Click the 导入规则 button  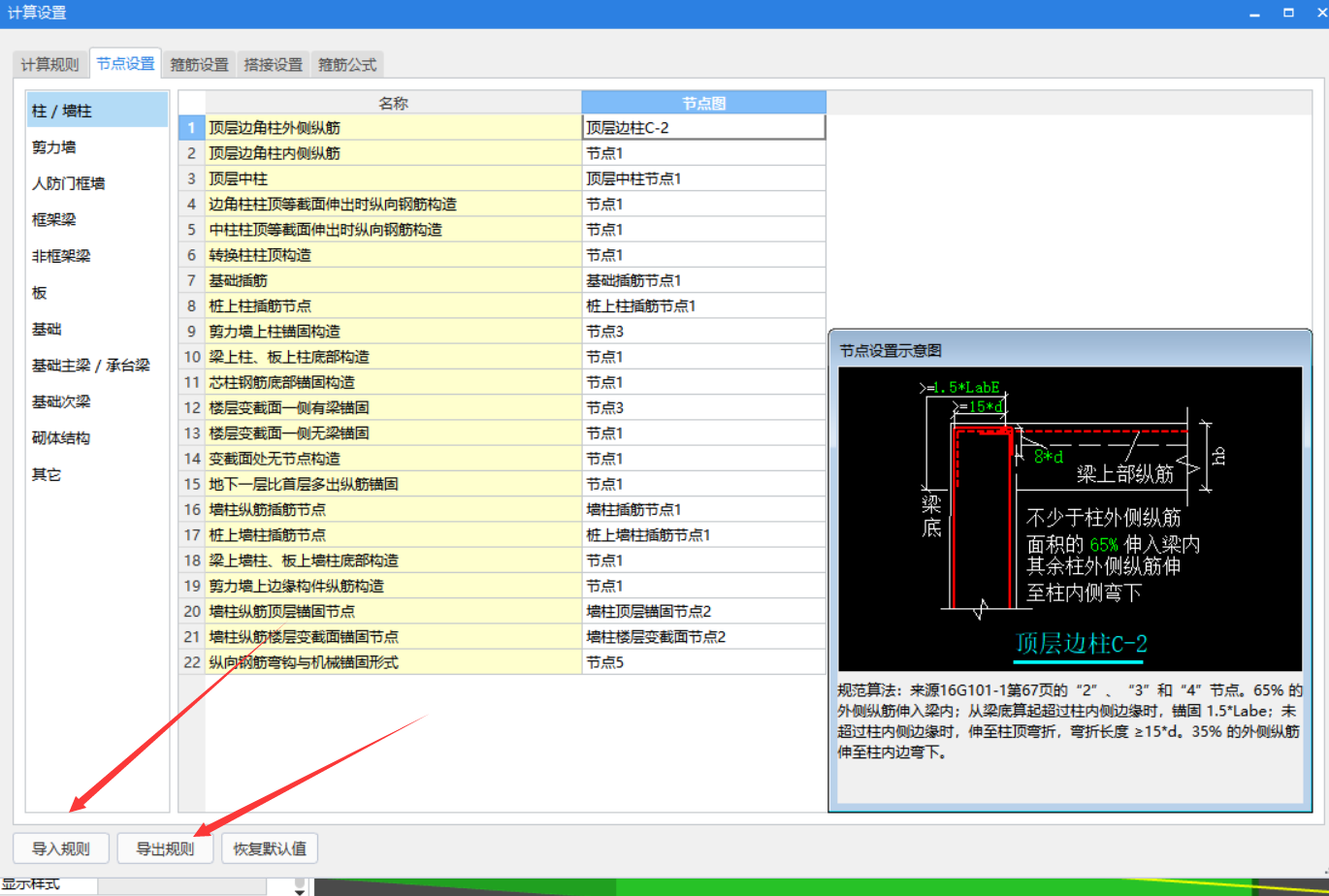[61, 848]
